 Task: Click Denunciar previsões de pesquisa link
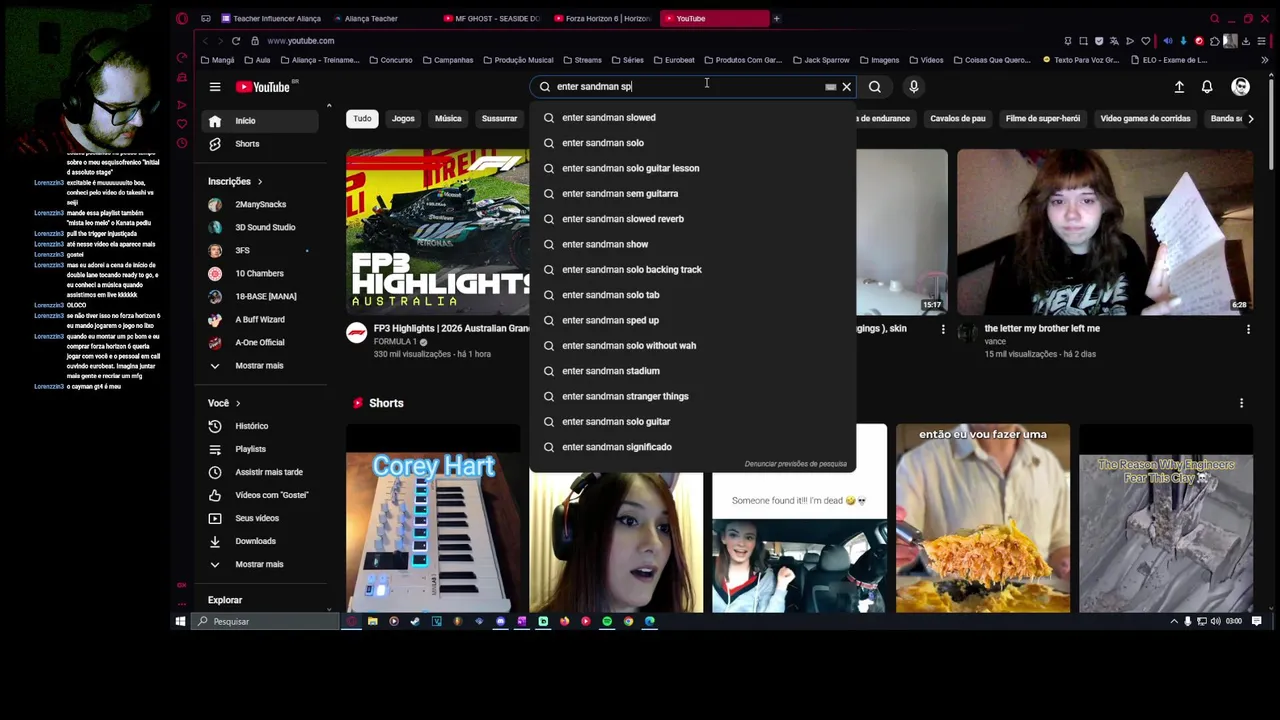(x=795, y=464)
